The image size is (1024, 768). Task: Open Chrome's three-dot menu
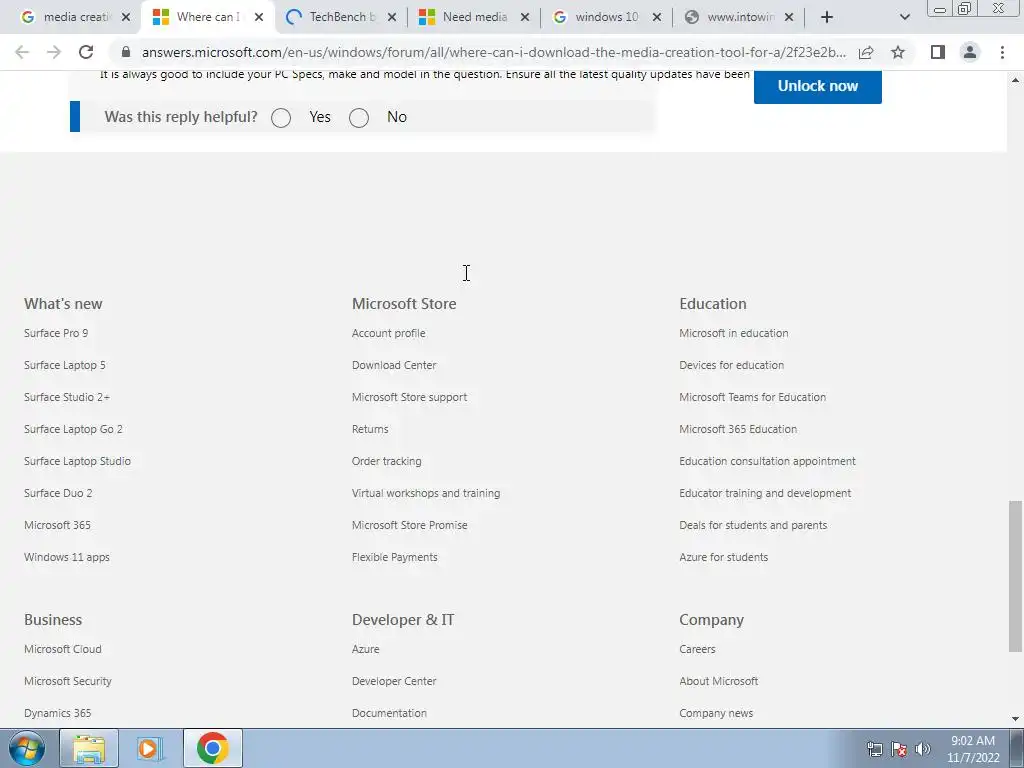(1002, 52)
